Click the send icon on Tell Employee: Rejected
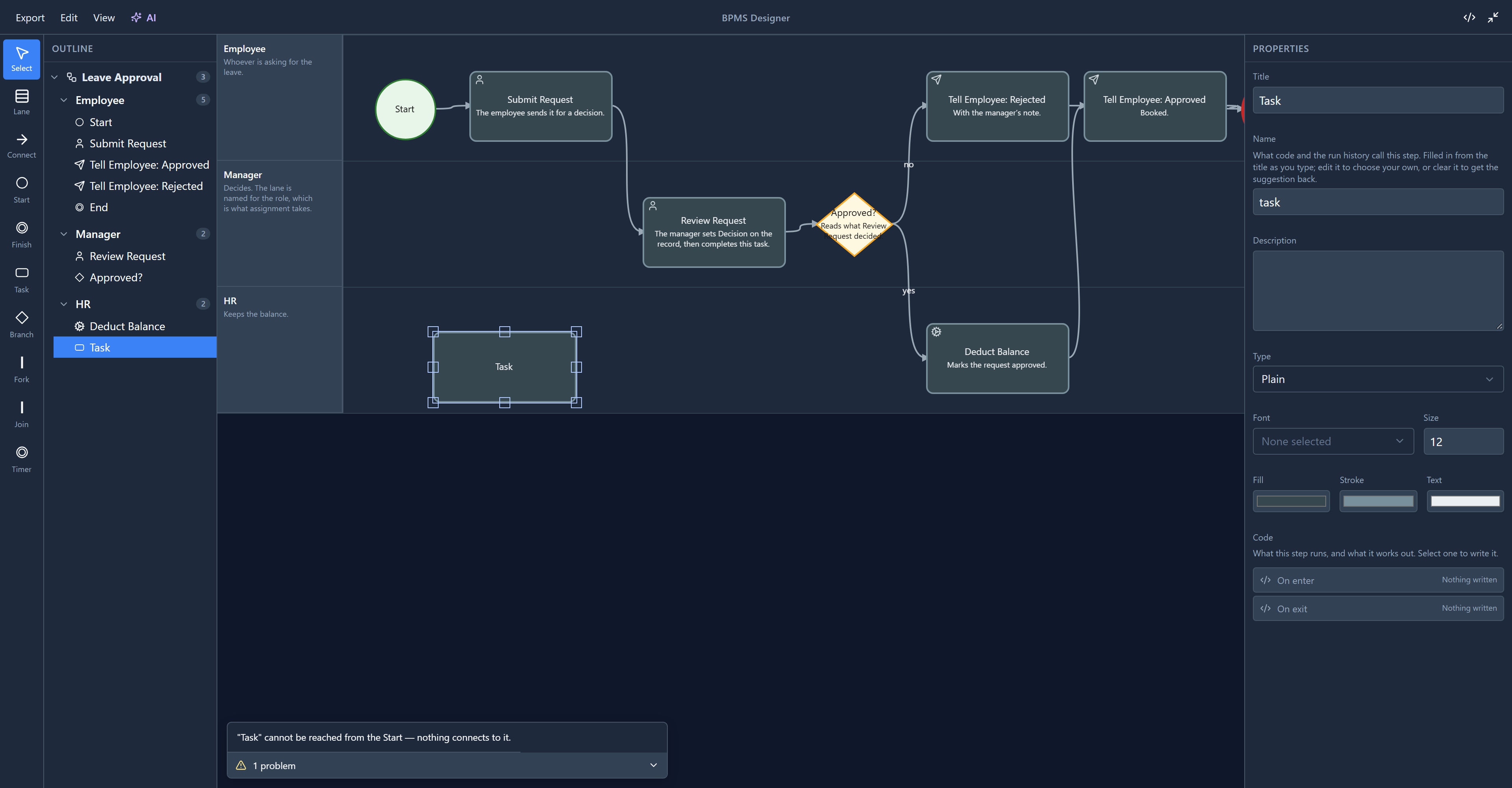 click(936, 79)
